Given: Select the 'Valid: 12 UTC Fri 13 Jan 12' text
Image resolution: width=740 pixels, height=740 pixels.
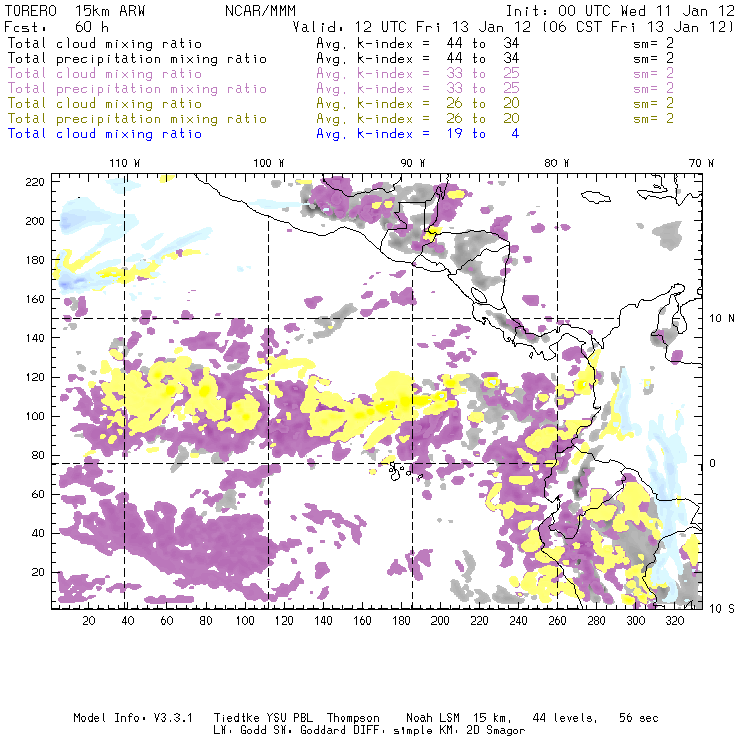Looking at the screenshot, I should [411, 27].
